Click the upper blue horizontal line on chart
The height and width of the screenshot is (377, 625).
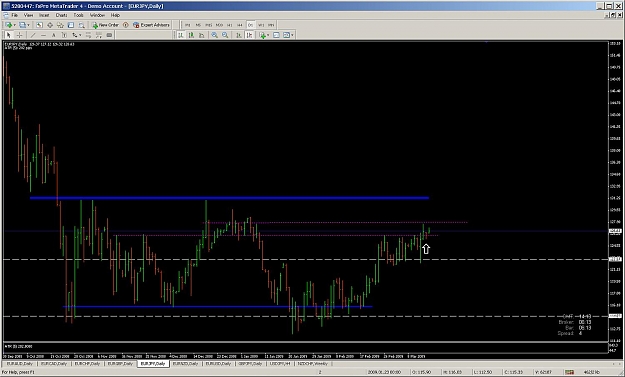(x=230, y=198)
